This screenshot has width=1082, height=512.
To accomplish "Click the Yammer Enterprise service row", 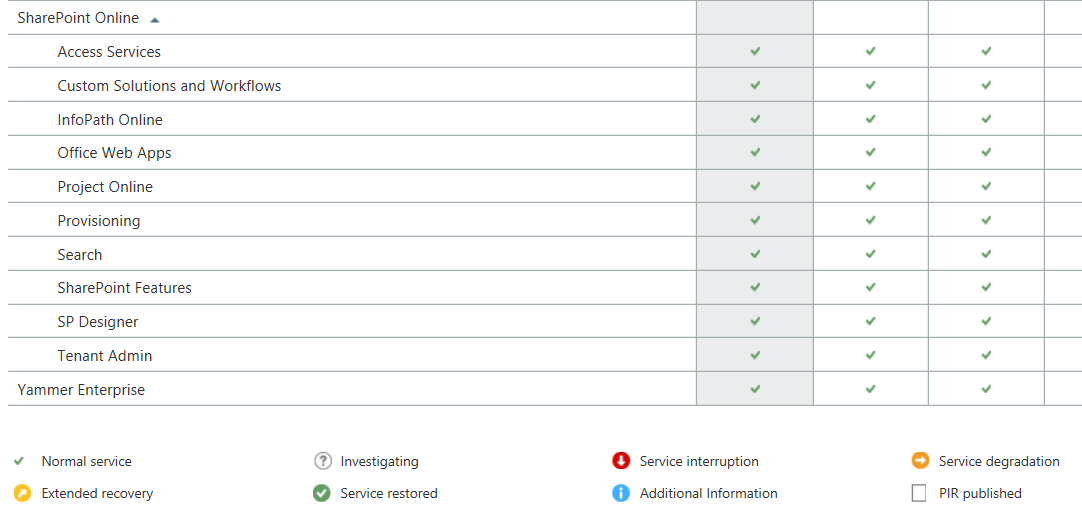I will tap(81, 390).
